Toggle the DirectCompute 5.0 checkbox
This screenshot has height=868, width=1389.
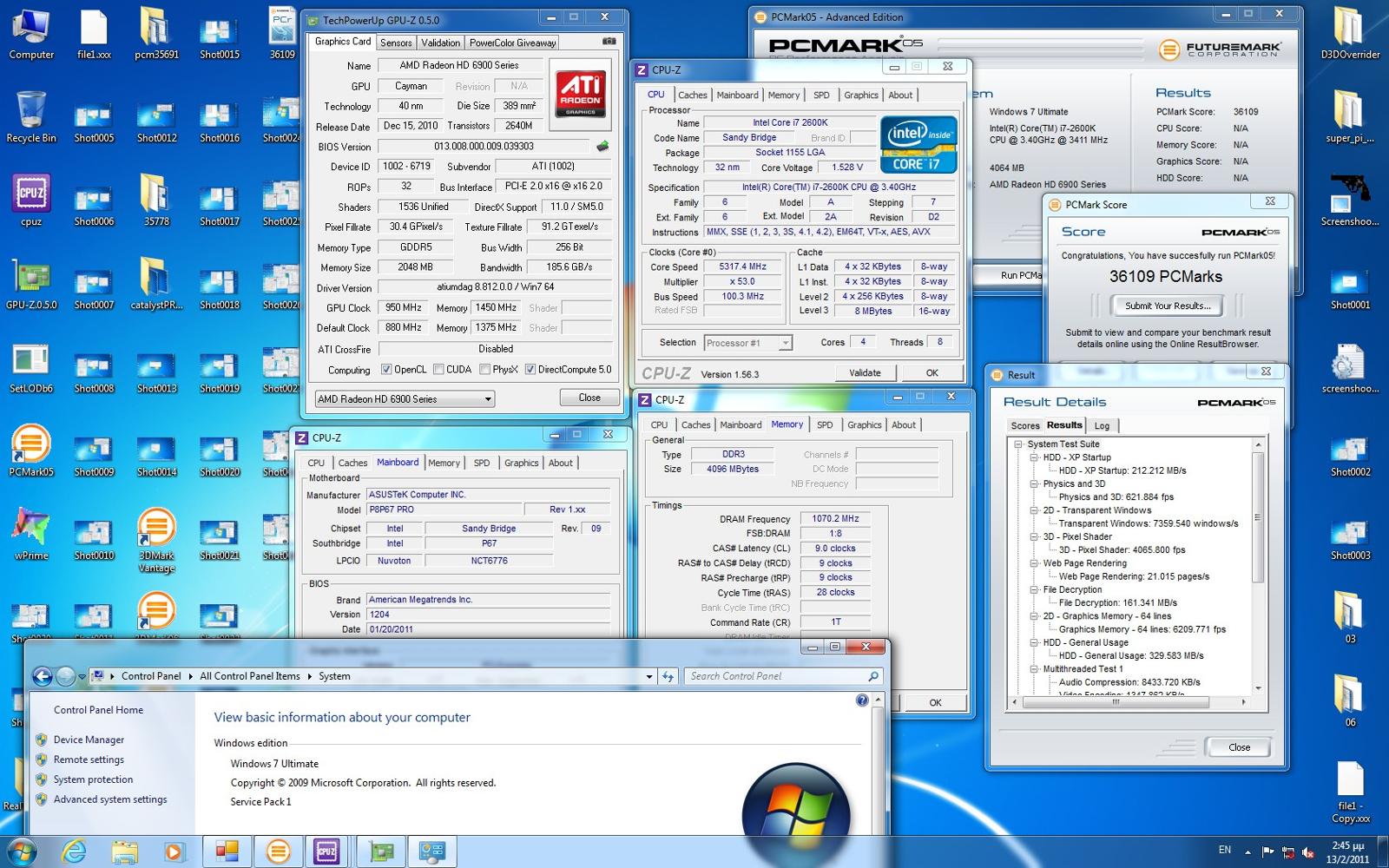pyautogui.click(x=530, y=370)
